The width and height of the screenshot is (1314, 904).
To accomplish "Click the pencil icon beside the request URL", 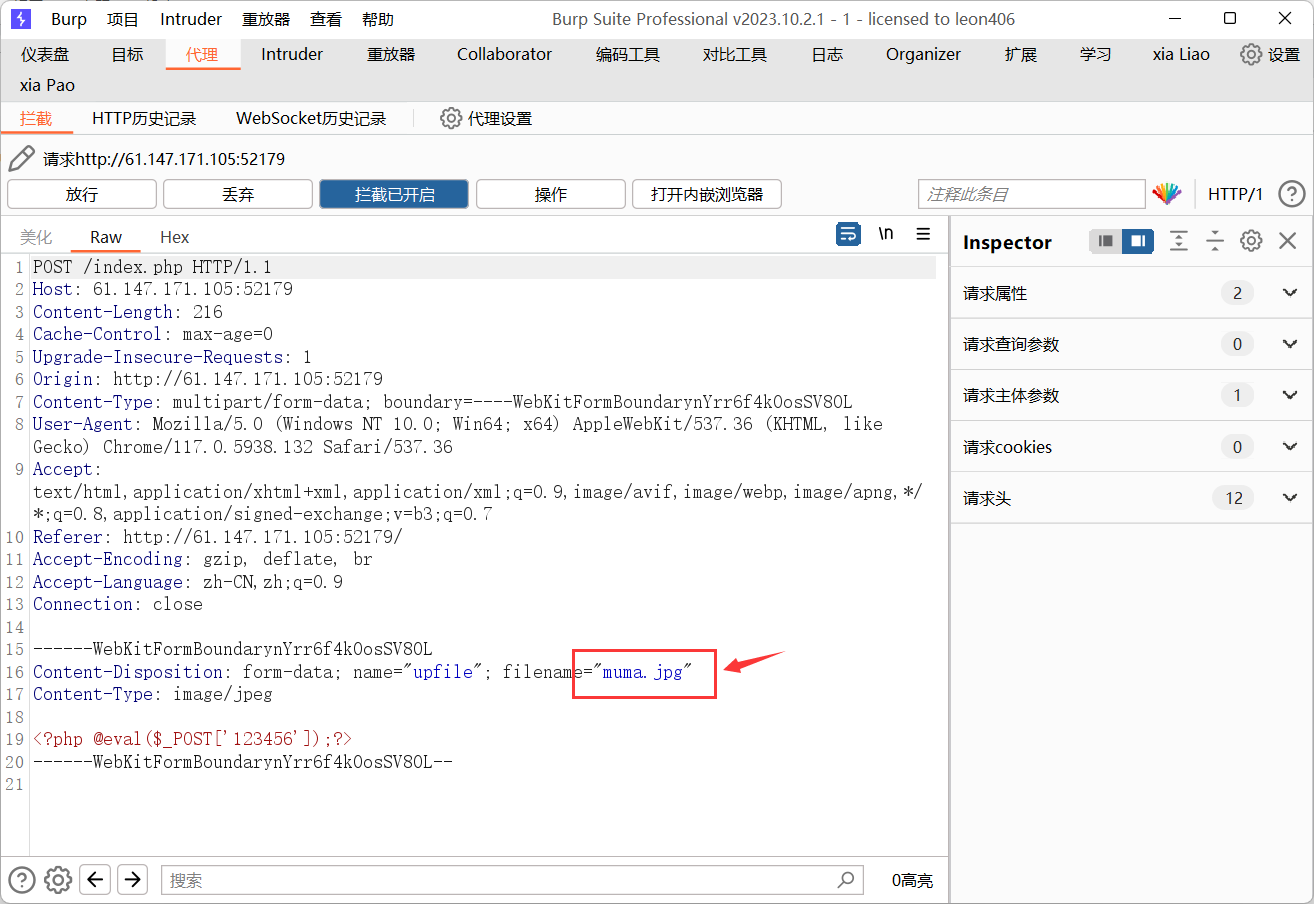I will tap(21, 159).
